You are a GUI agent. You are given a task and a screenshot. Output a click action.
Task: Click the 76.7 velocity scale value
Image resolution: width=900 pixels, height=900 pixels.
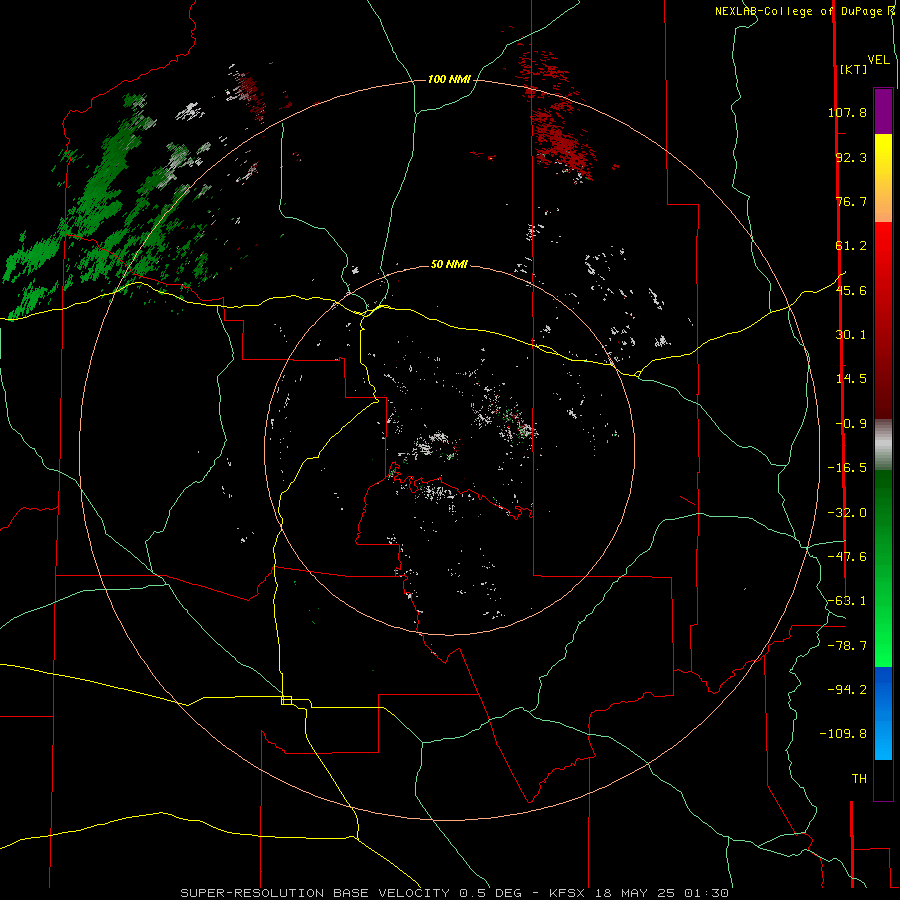pos(851,201)
